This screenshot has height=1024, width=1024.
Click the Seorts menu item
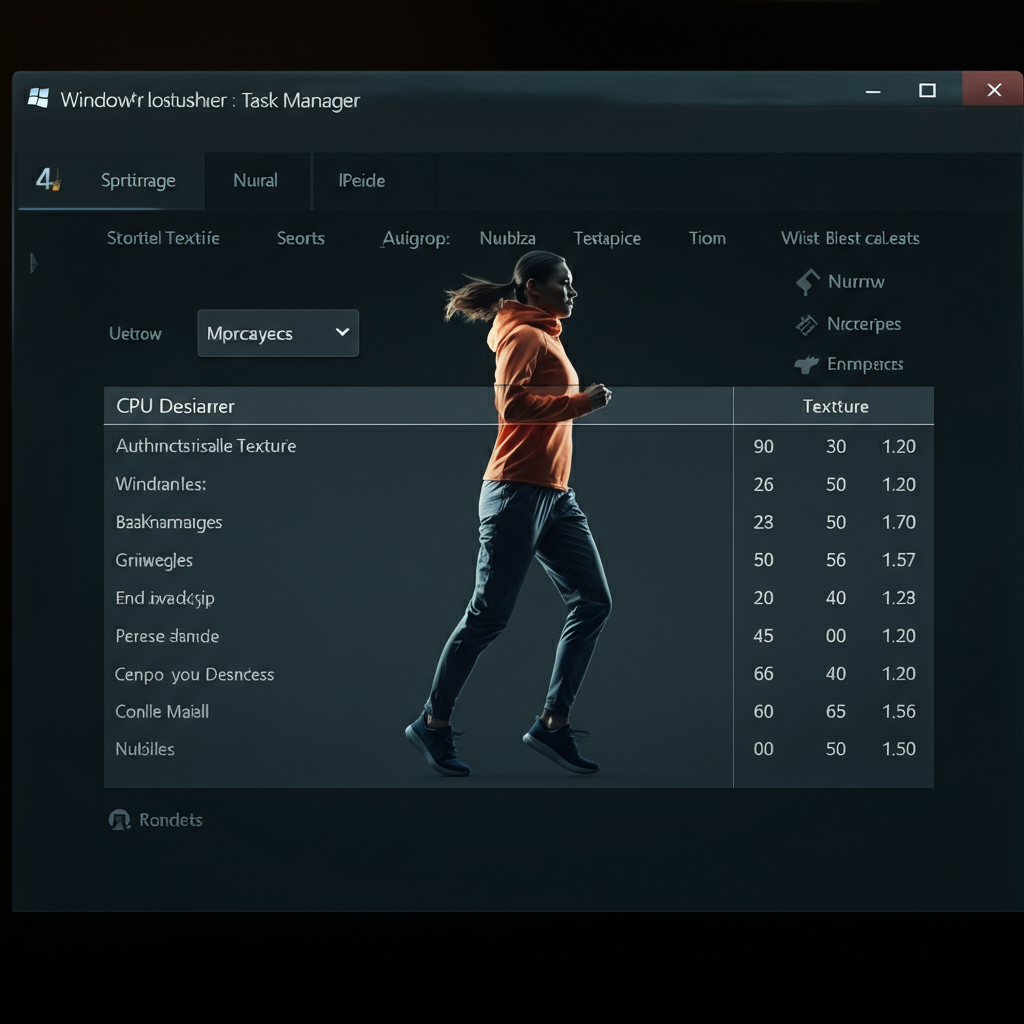(x=300, y=238)
